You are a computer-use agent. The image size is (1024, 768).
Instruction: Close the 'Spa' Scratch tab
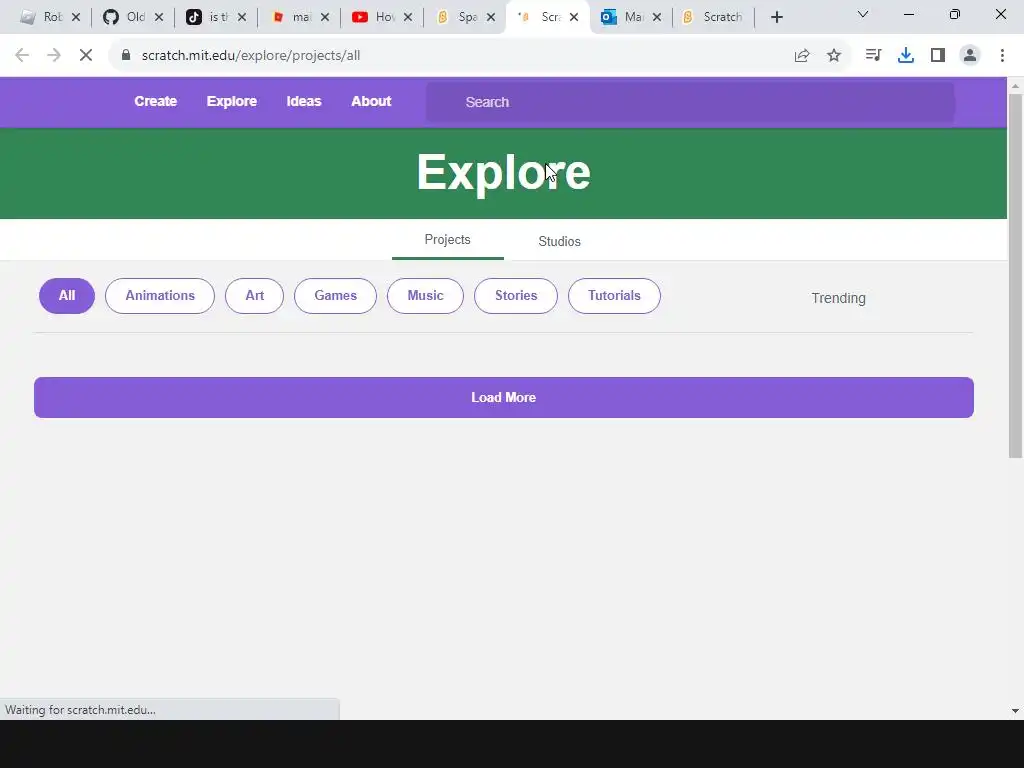[x=491, y=18]
